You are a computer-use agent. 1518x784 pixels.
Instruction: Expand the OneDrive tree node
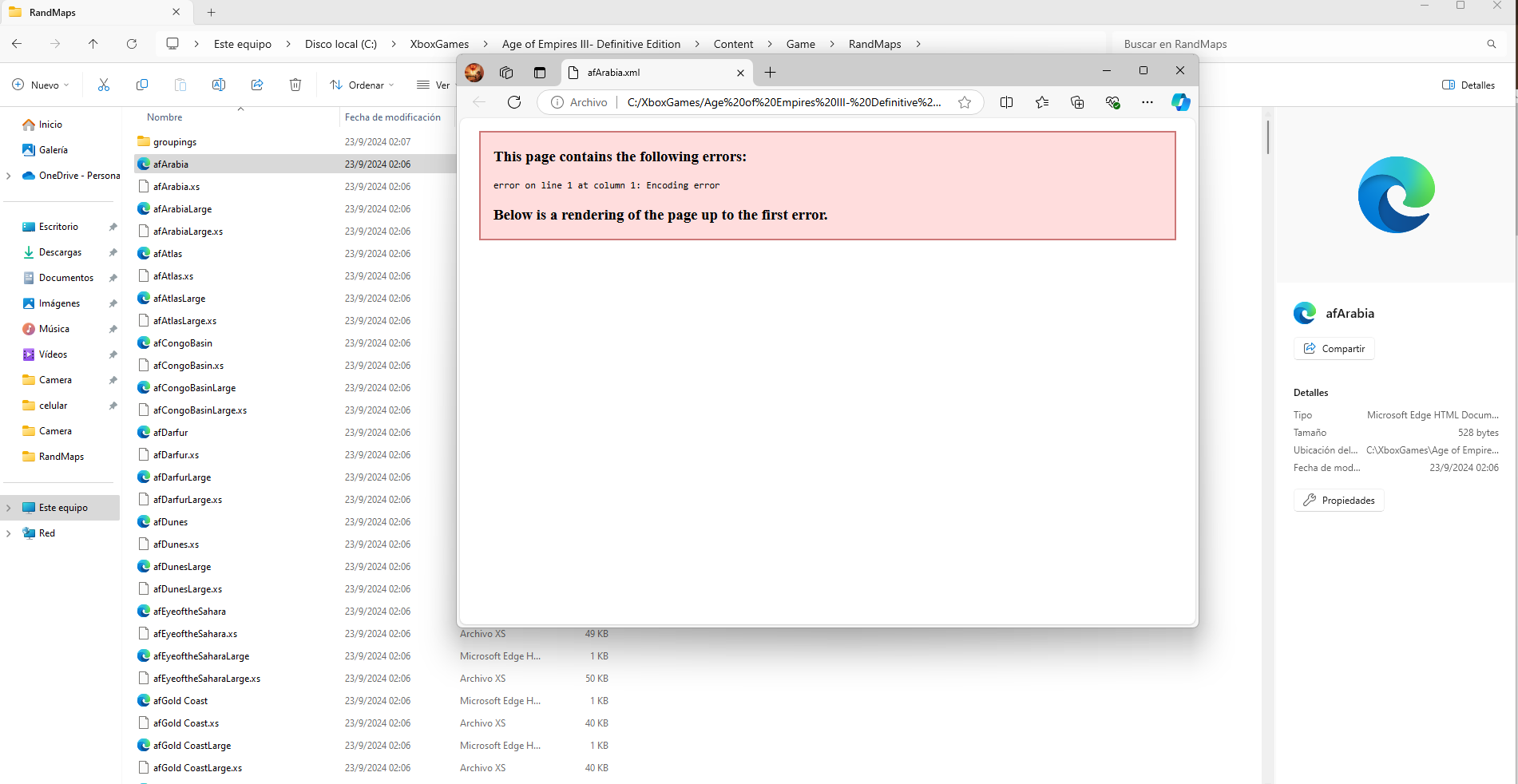coord(9,176)
